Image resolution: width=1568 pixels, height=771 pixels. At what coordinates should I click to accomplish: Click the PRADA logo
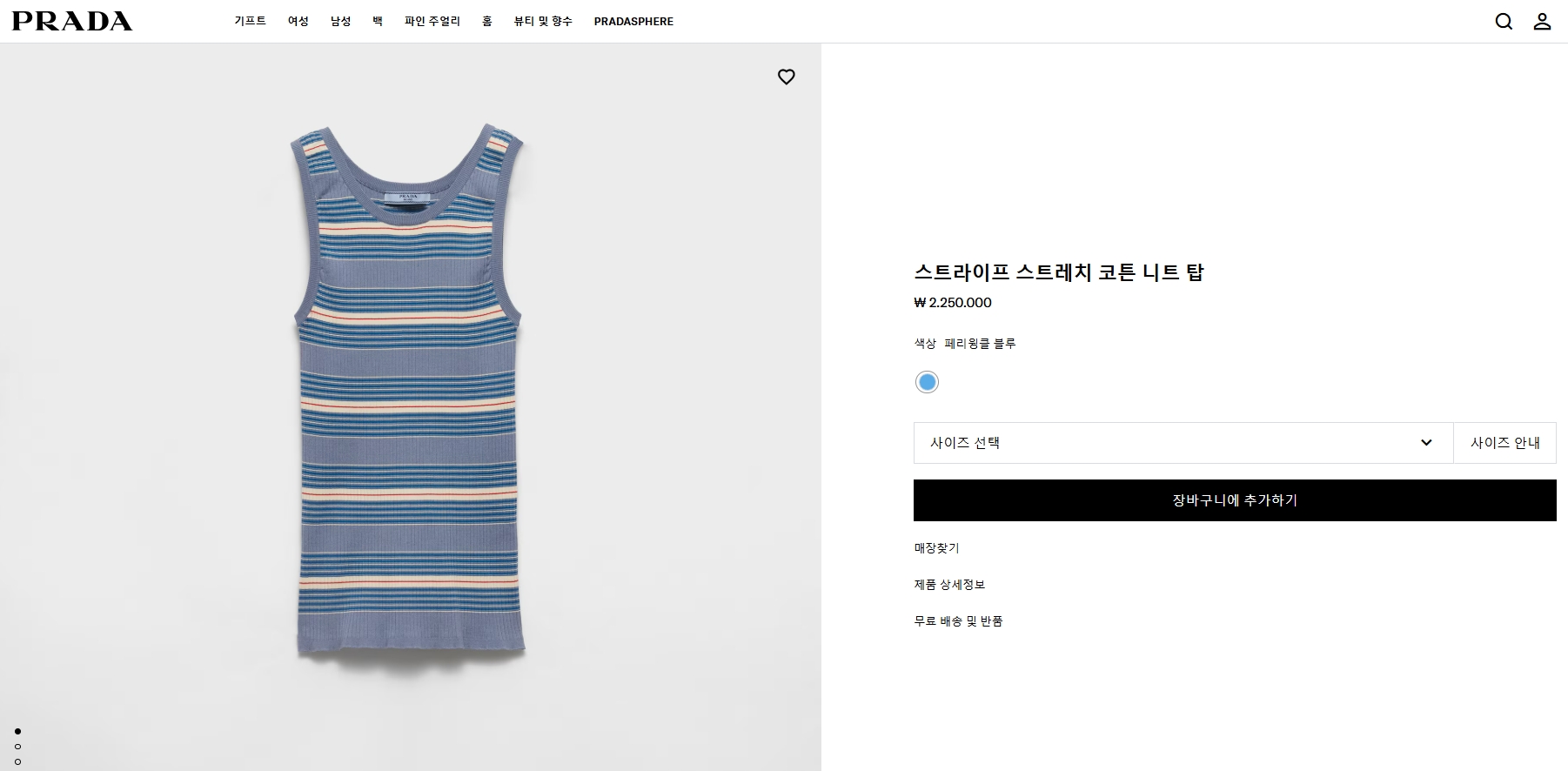point(72,21)
